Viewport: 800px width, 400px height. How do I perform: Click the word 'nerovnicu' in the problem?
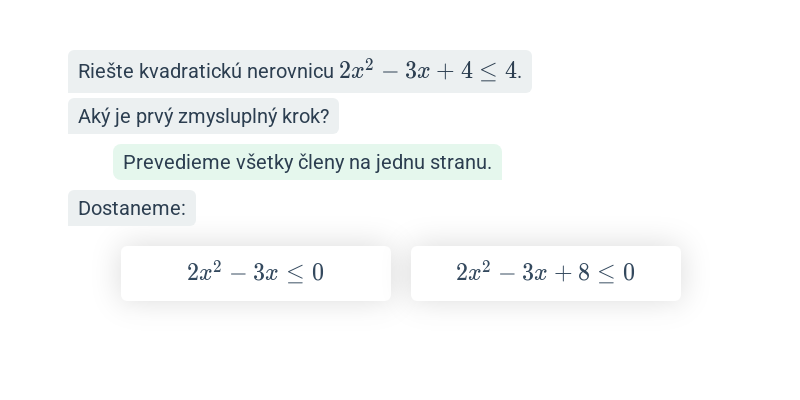[290, 72]
